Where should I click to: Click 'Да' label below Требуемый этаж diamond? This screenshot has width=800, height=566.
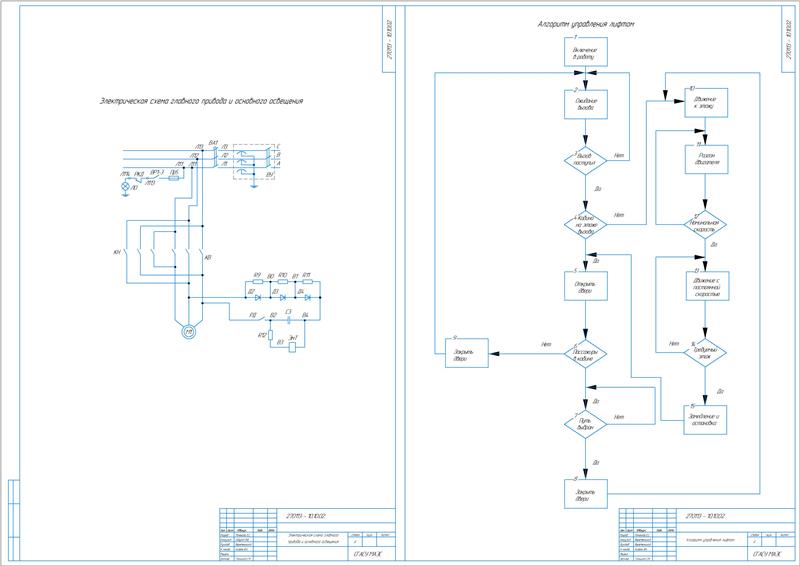coord(720,392)
